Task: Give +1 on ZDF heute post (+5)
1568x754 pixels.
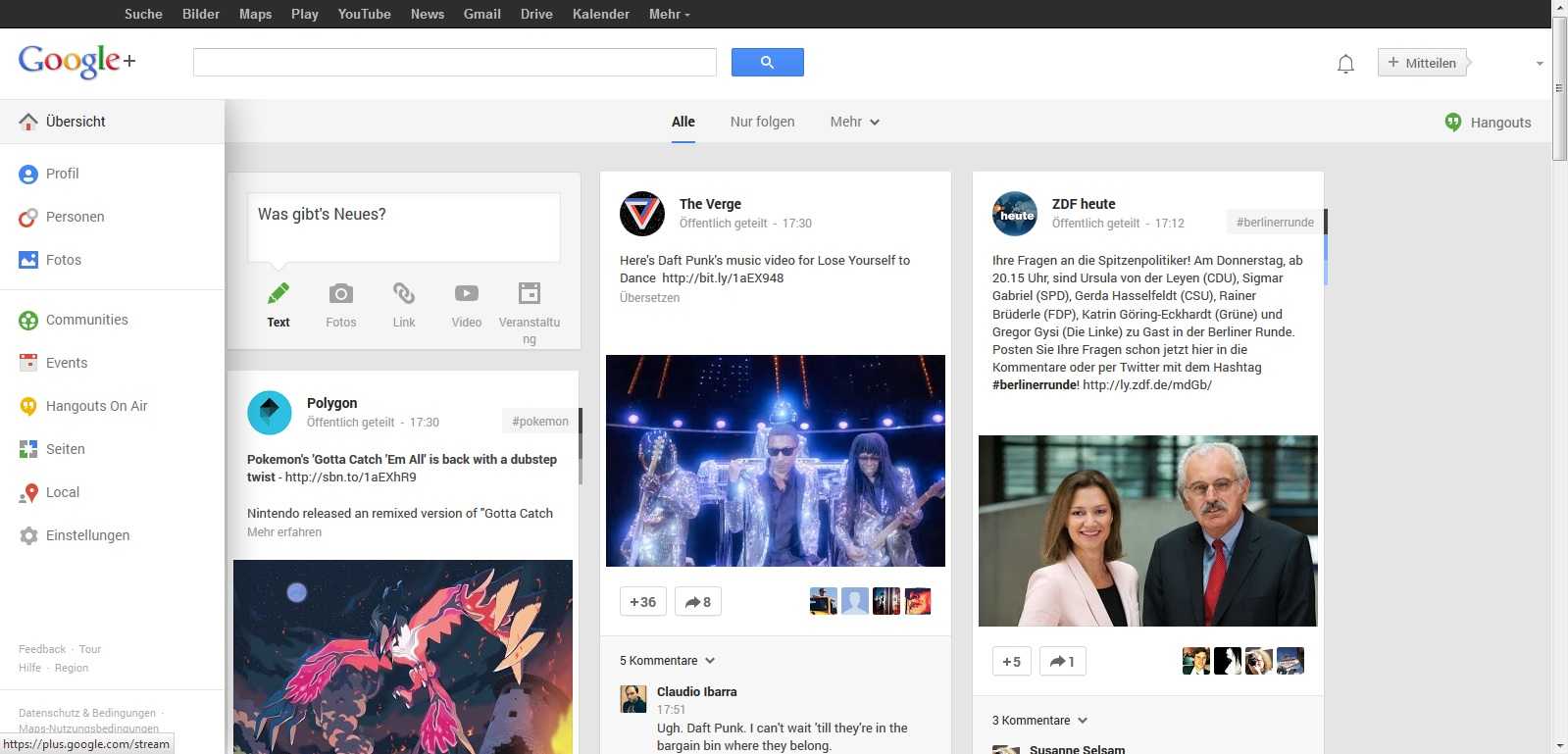Action: pos(1012,662)
